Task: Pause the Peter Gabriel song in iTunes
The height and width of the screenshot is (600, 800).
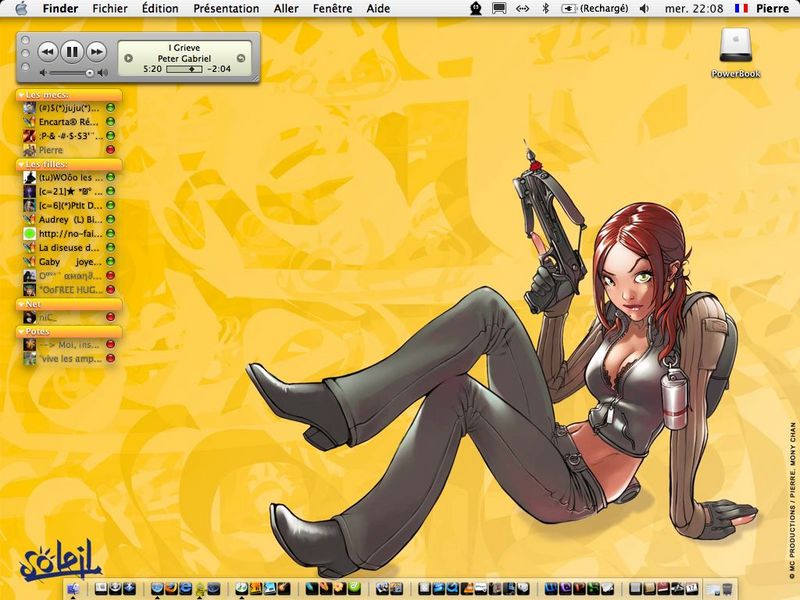Action: (72, 52)
